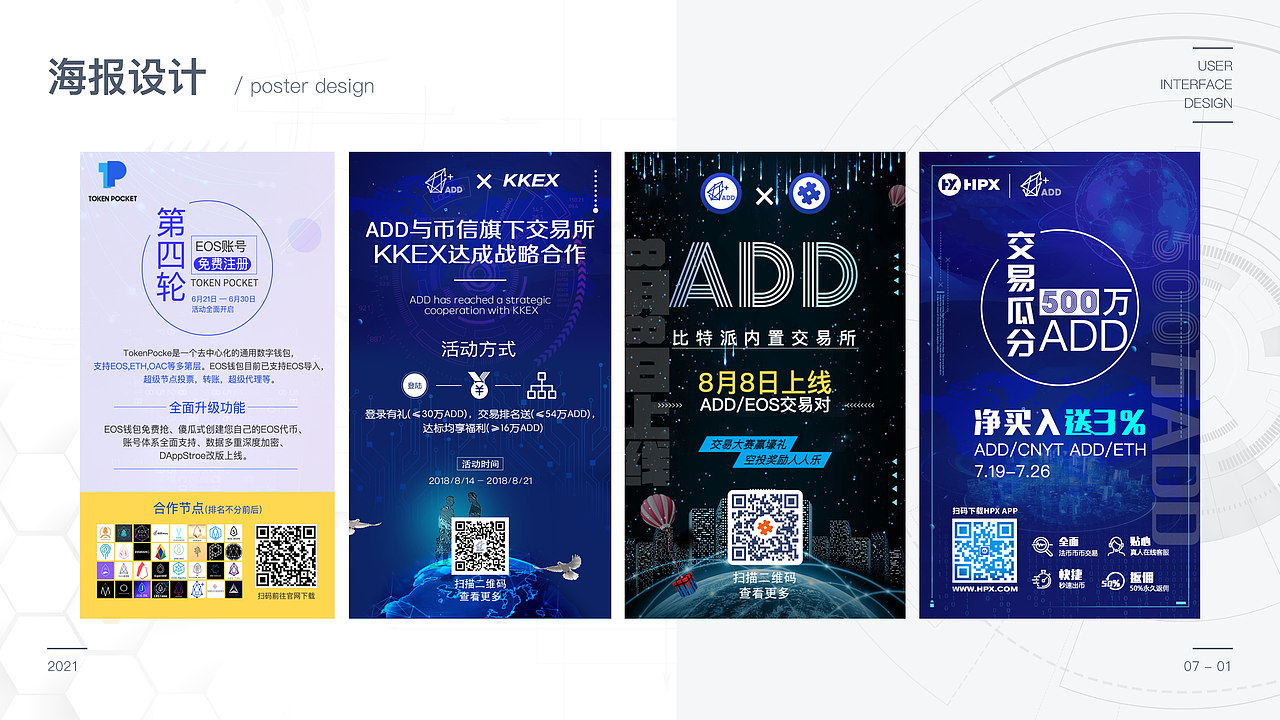Click the 500万 badge
The width and height of the screenshot is (1280, 720).
tap(1085, 301)
